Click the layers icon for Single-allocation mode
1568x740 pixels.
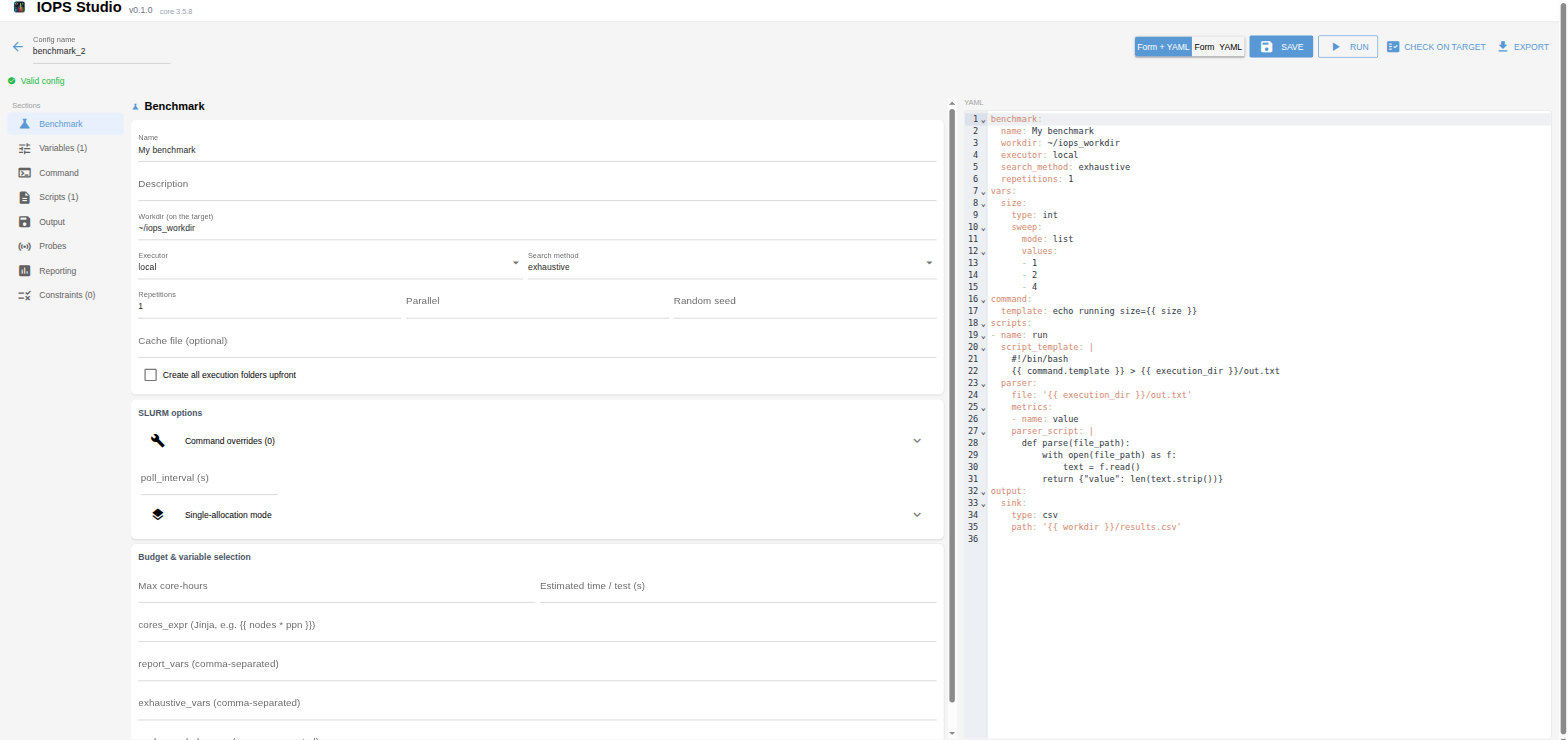tap(157, 515)
